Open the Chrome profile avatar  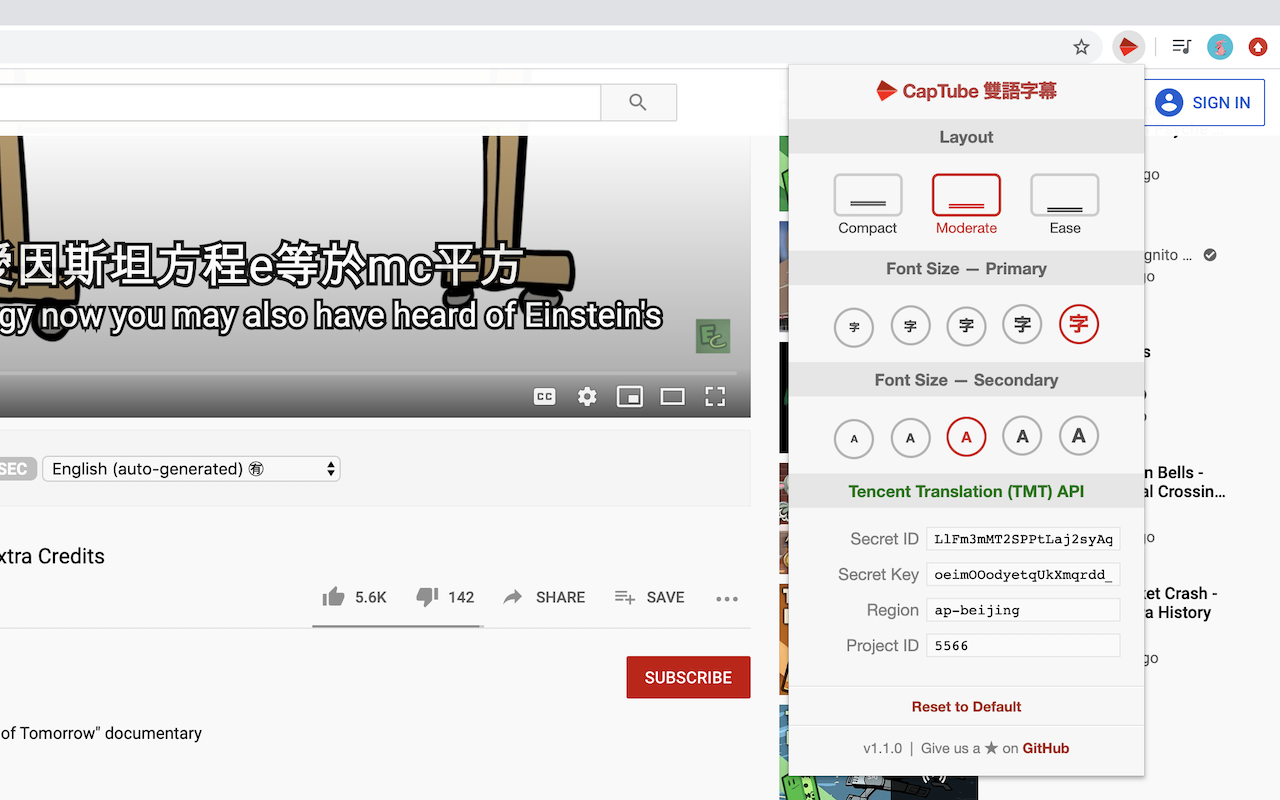click(1220, 46)
